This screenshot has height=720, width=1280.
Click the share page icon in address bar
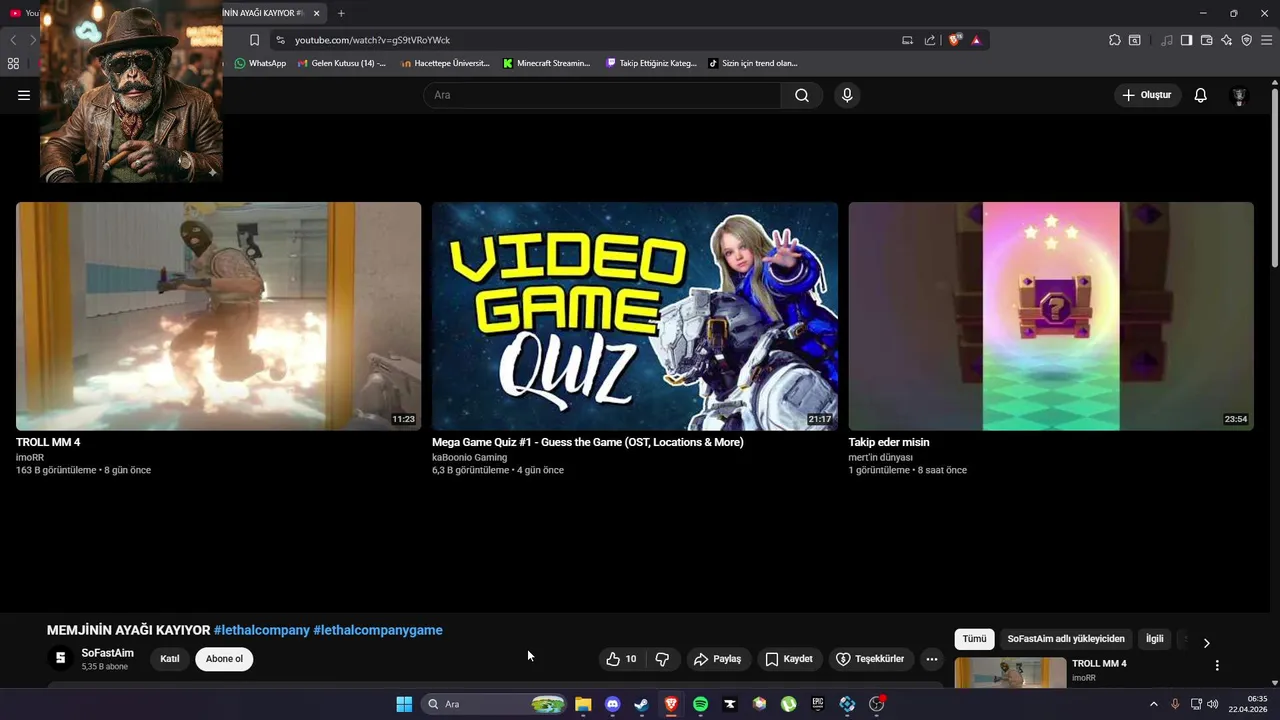(930, 40)
